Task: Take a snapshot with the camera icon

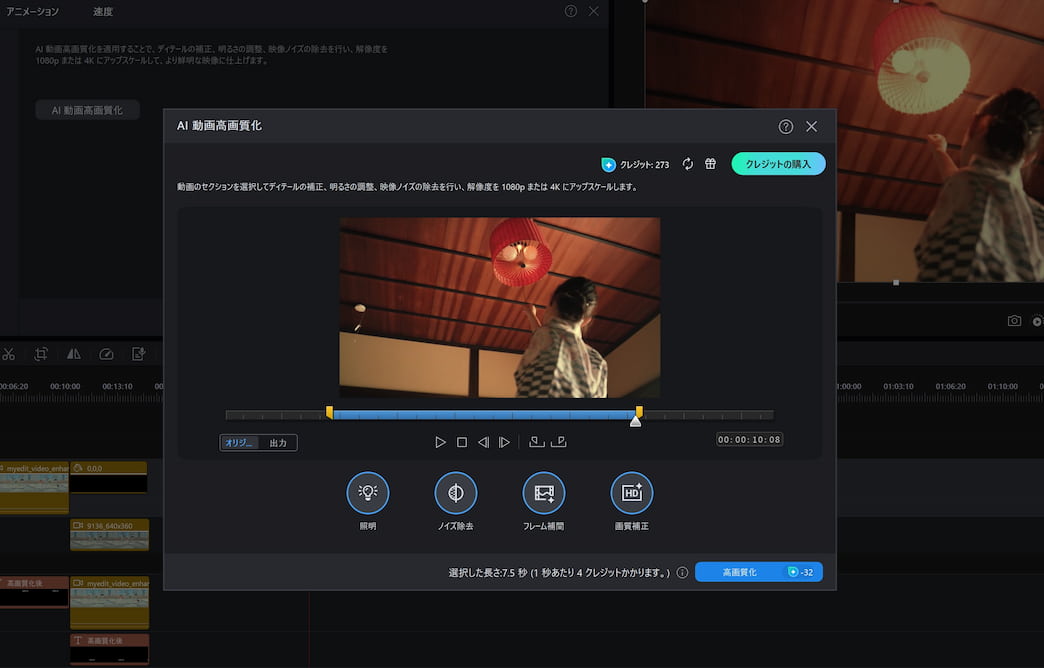Action: [x=1013, y=320]
